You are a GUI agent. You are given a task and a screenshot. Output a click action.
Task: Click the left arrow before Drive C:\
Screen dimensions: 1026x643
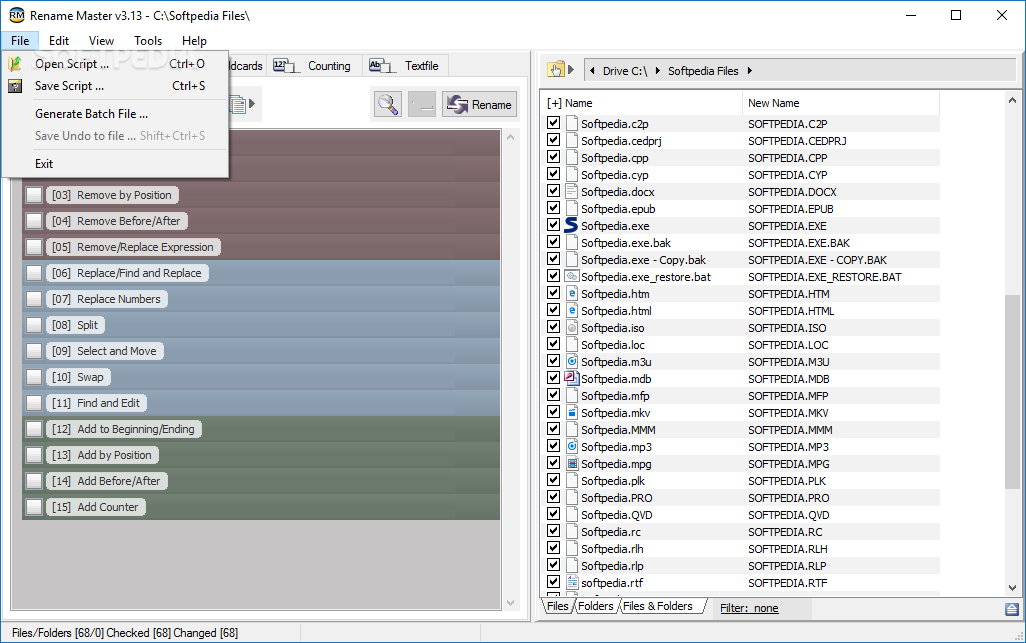pos(592,71)
